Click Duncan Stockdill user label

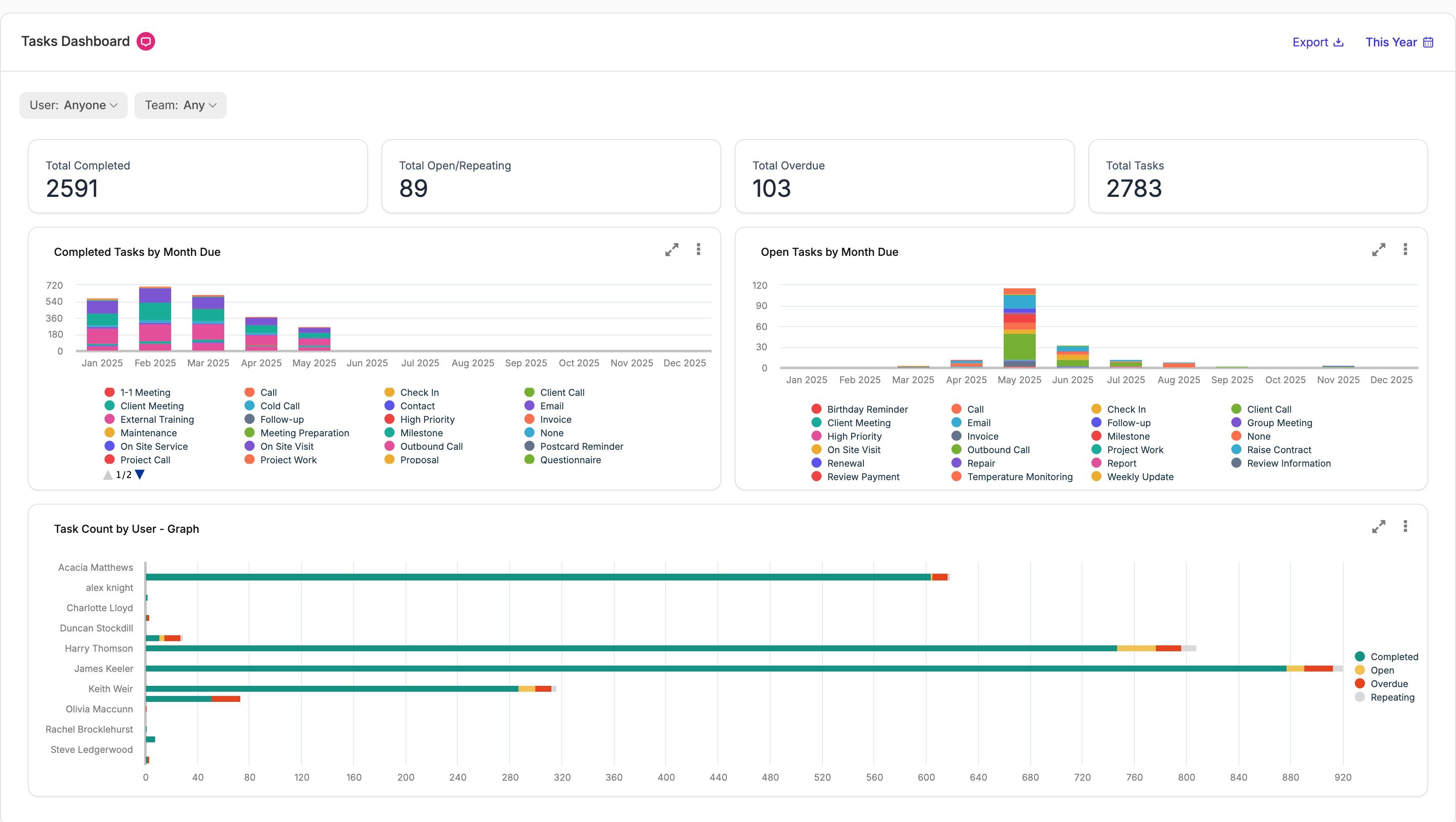point(97,628)
